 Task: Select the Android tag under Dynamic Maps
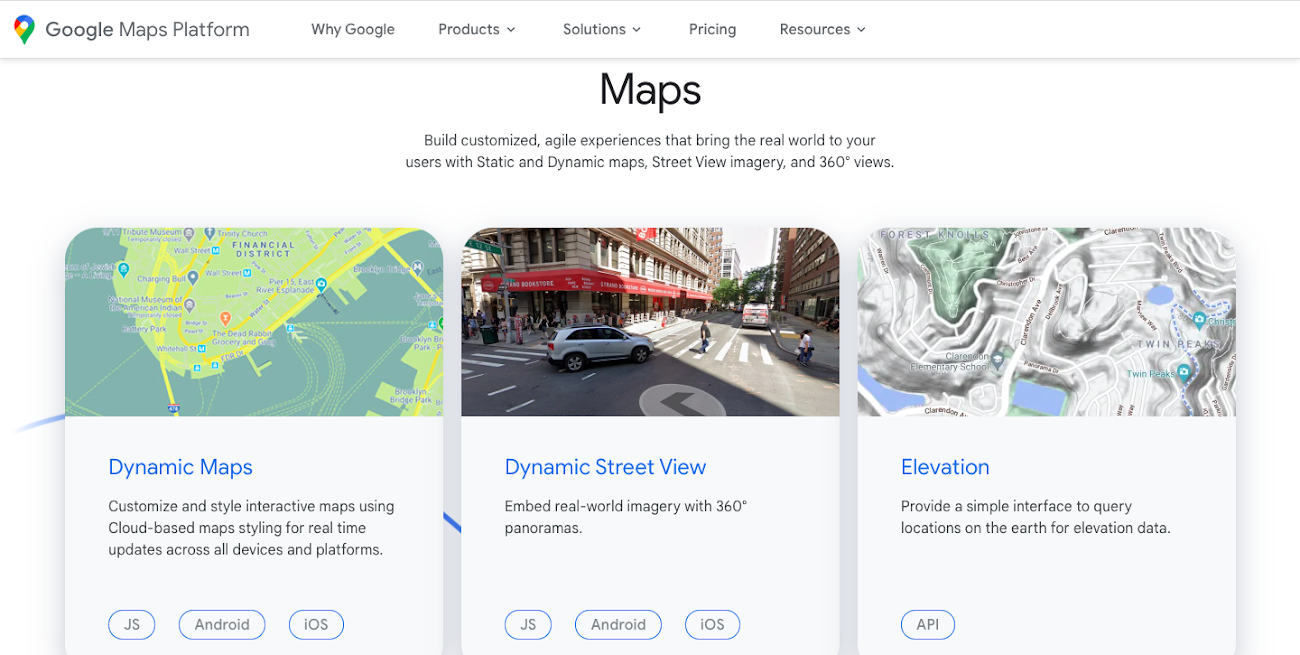pos(222,625)
